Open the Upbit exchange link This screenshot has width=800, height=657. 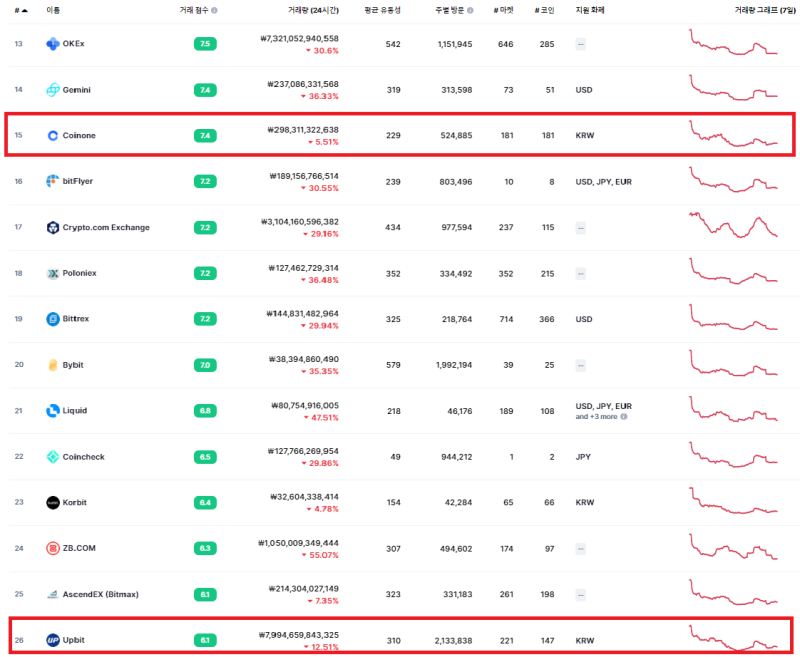pos(73,640)
